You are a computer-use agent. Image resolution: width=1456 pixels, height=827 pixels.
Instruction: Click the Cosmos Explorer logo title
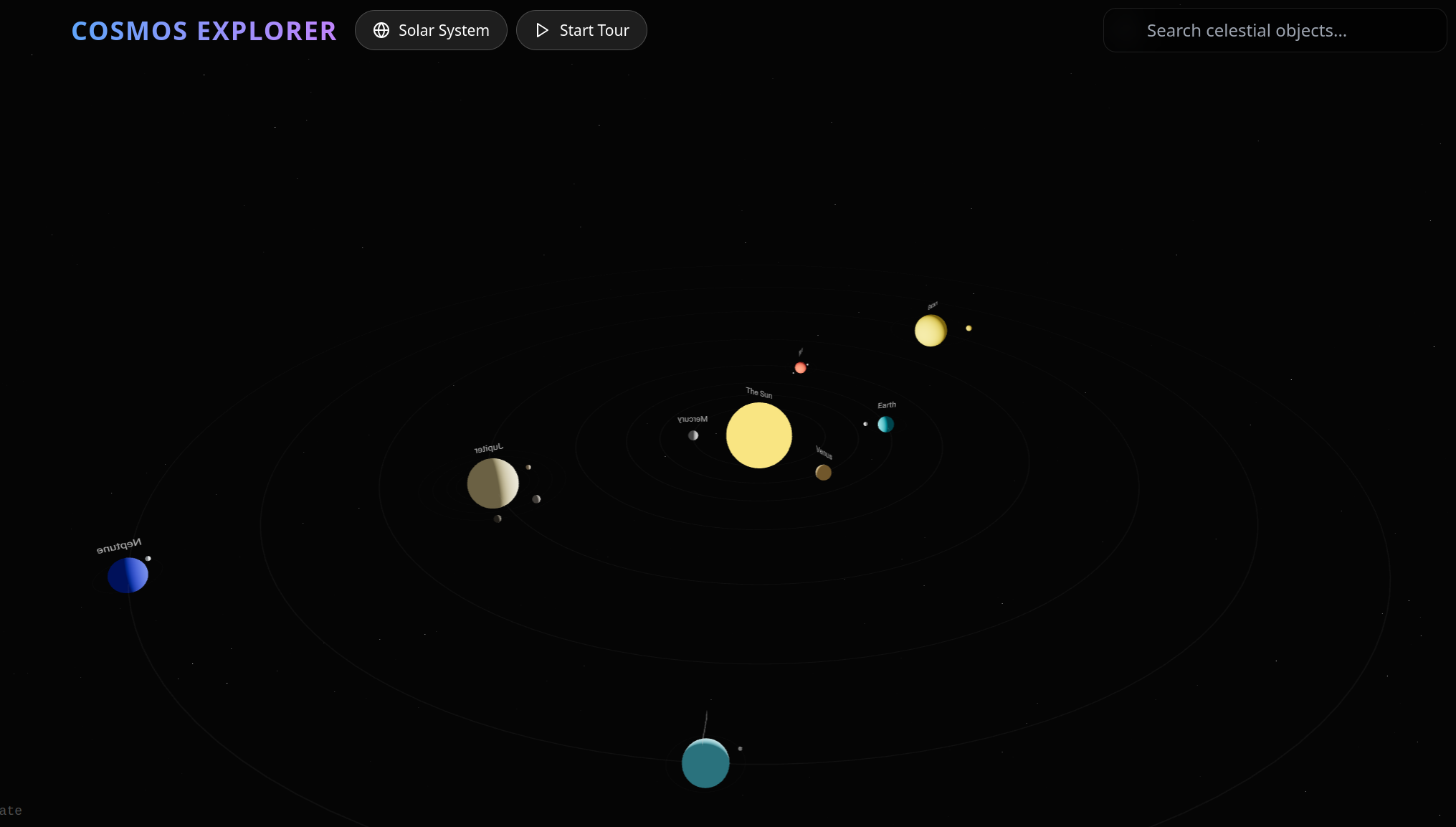point(204,30)
